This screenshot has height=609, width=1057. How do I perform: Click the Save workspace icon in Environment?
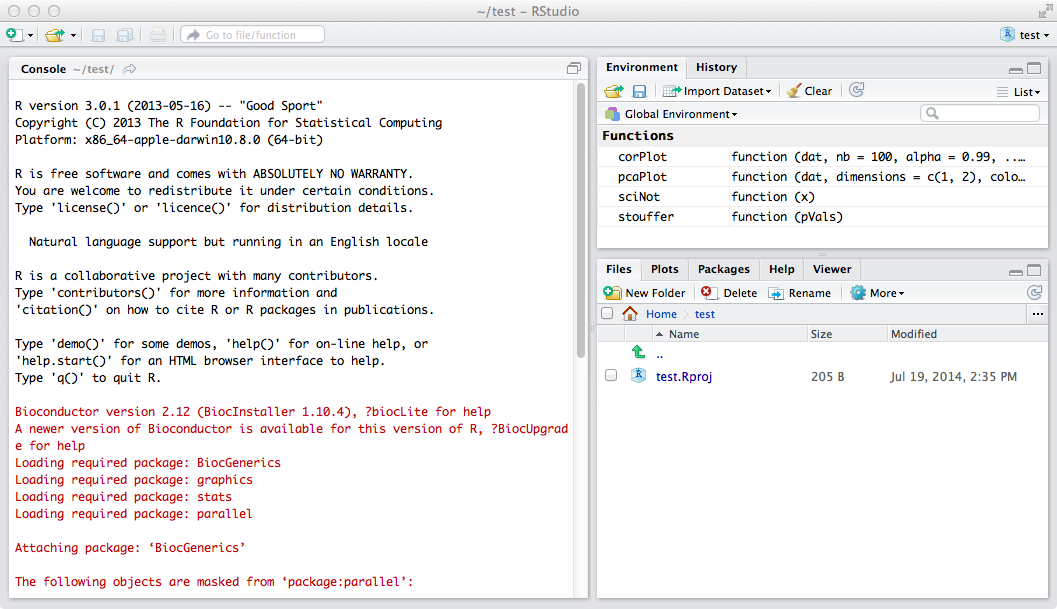click(639, 91)
